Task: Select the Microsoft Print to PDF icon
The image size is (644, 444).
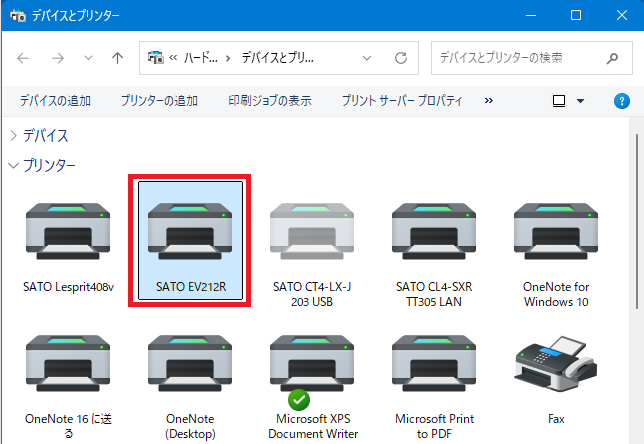Action: coord(434,363)
